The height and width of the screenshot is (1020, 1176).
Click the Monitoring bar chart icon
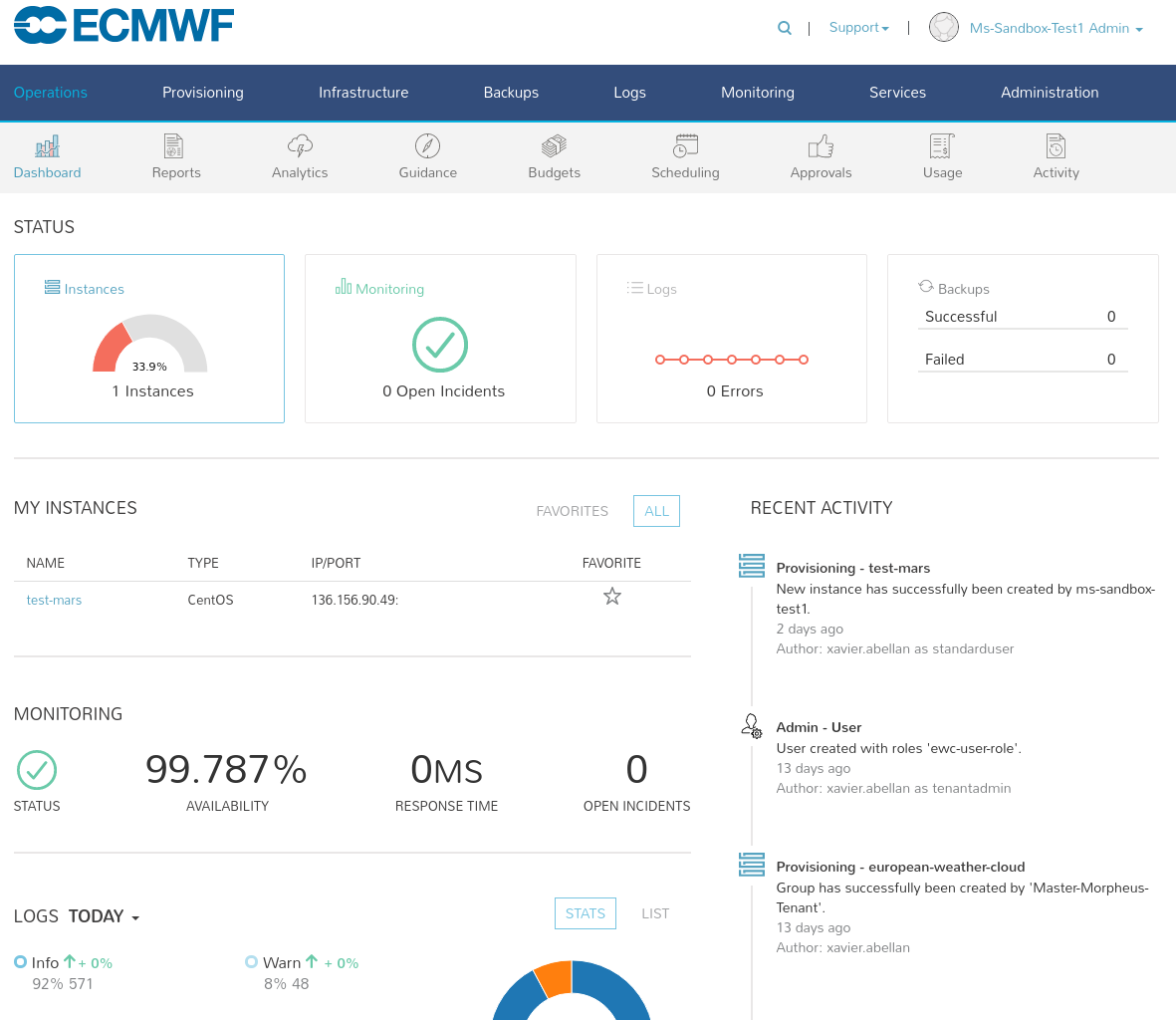point(344,287)
